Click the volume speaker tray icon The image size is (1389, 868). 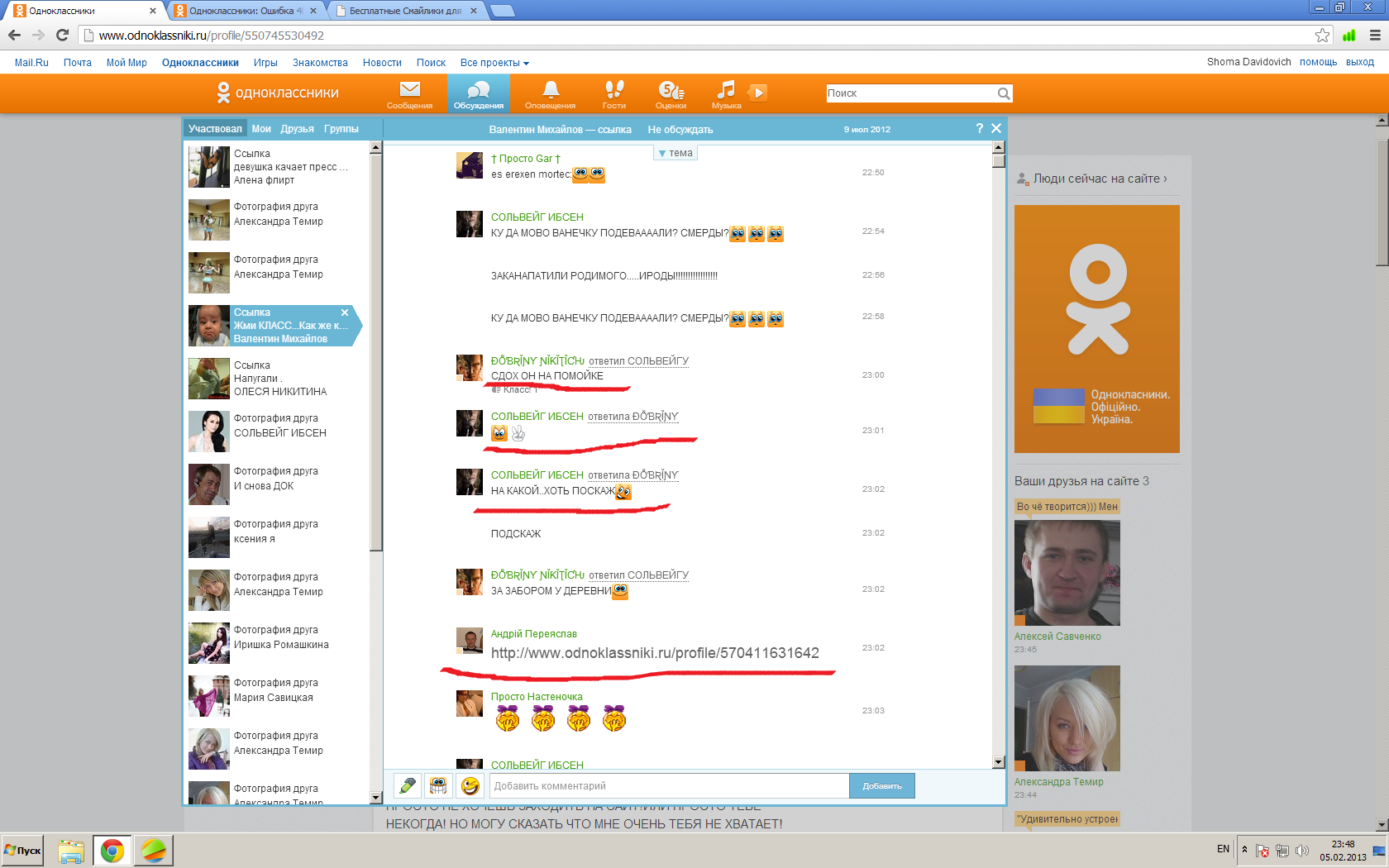(1302, 851)
